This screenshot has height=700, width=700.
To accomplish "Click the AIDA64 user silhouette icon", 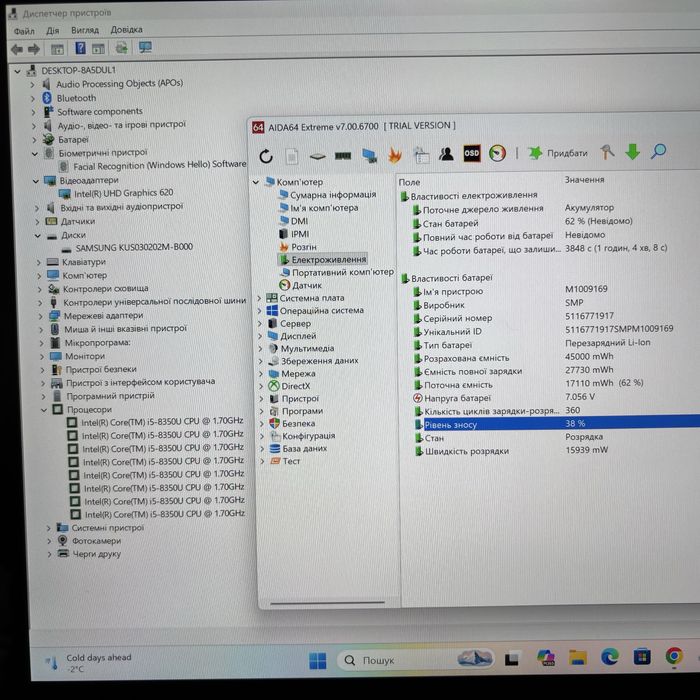I will (446, 154).
